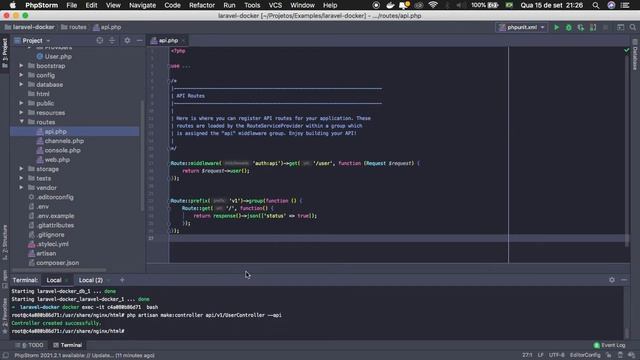The image size is (640, 360).
Task: Expand the public folder
Action: coord(21,103)
